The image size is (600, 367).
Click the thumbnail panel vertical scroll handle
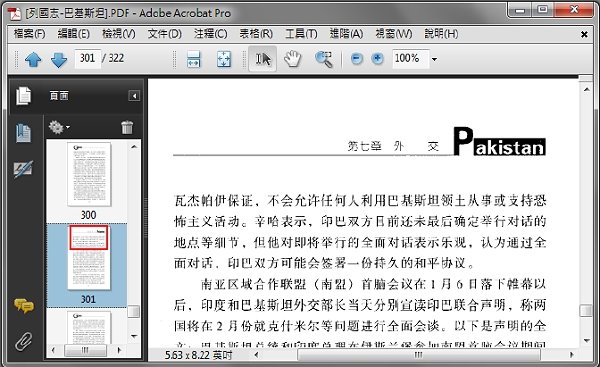134,311
